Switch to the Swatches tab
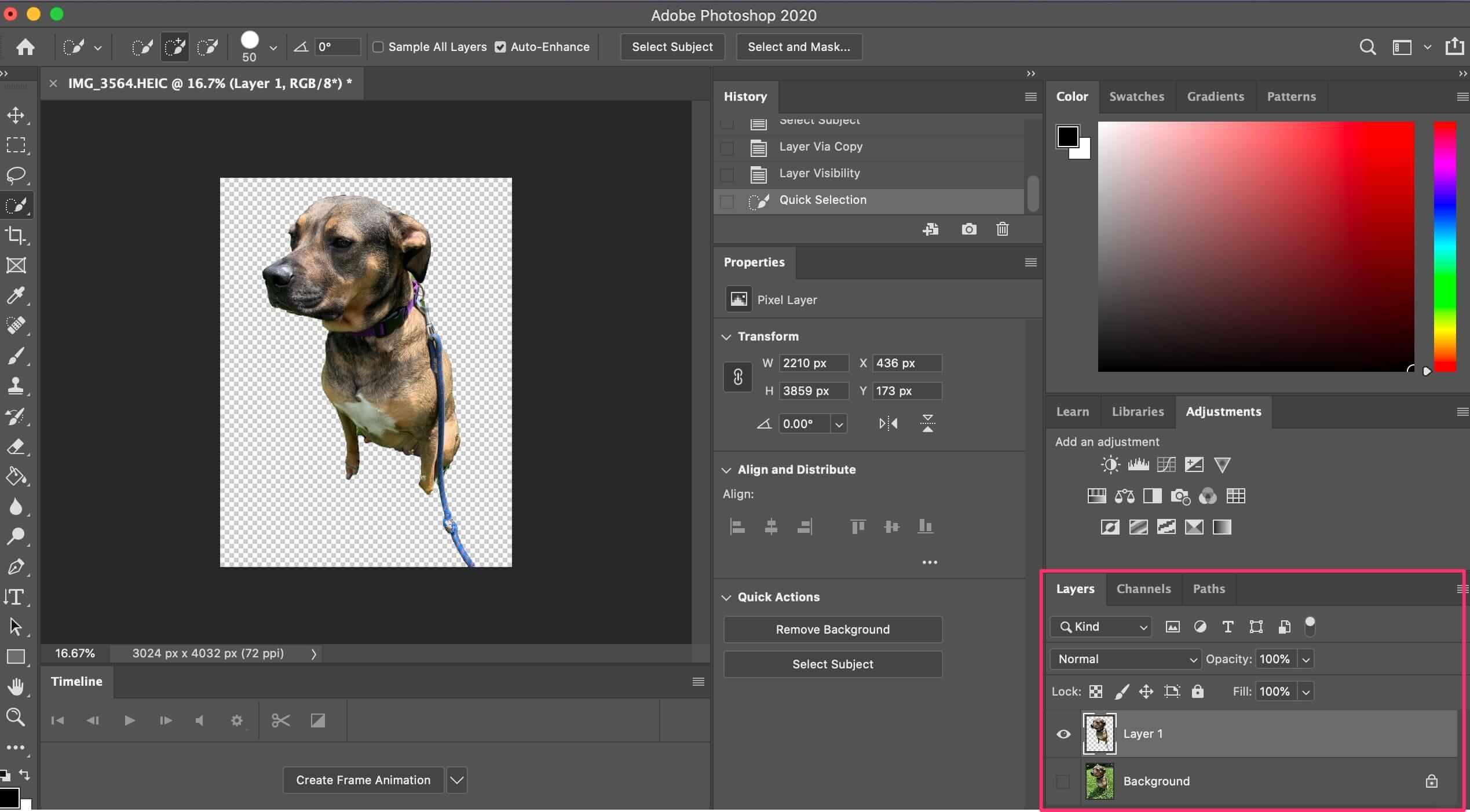This screenshot has height=812, width=1470. pos(1136,95)
